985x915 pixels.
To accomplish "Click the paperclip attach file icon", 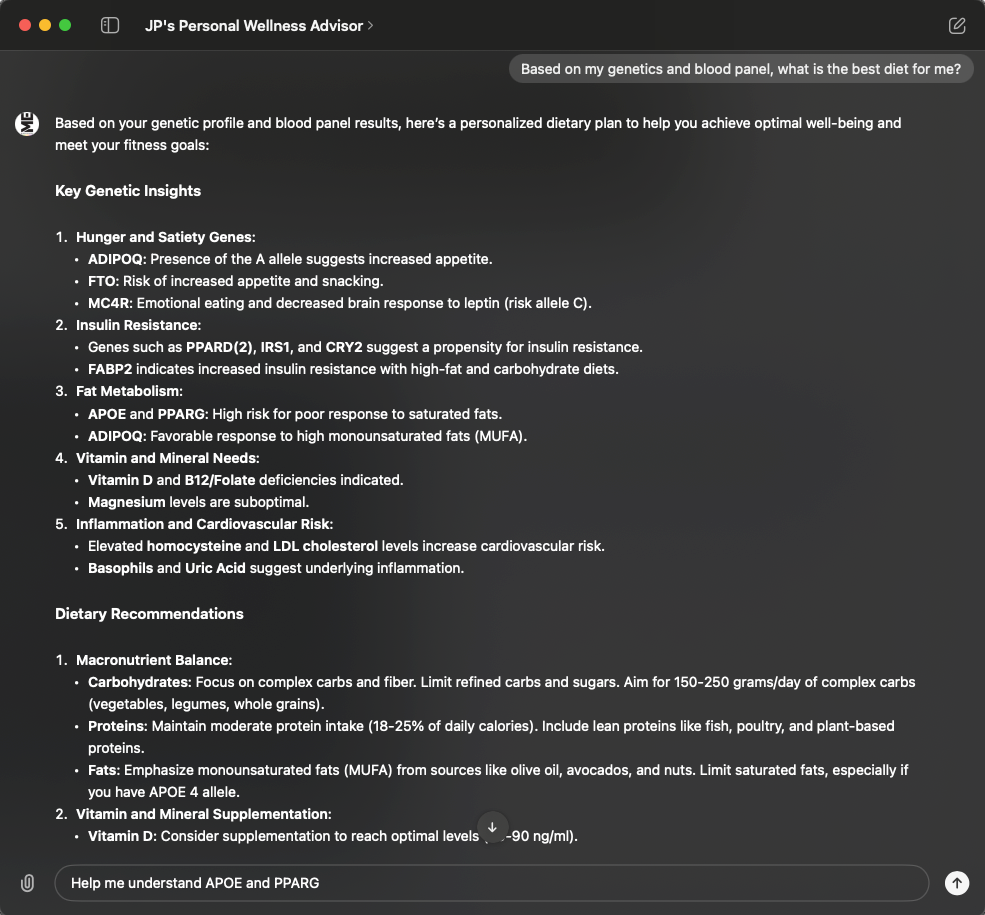I will [28, 883].
